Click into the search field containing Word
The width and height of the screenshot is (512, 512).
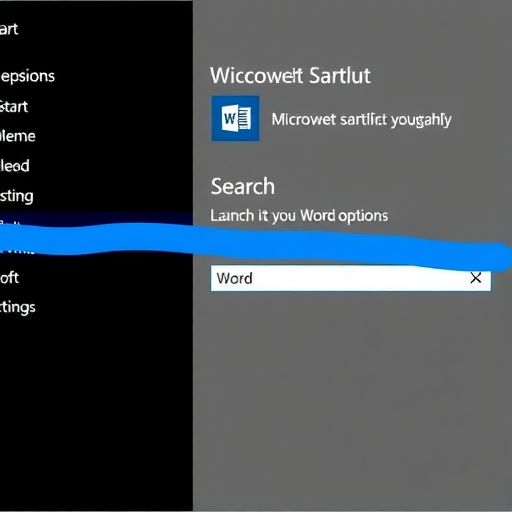(x=351, y=278)
